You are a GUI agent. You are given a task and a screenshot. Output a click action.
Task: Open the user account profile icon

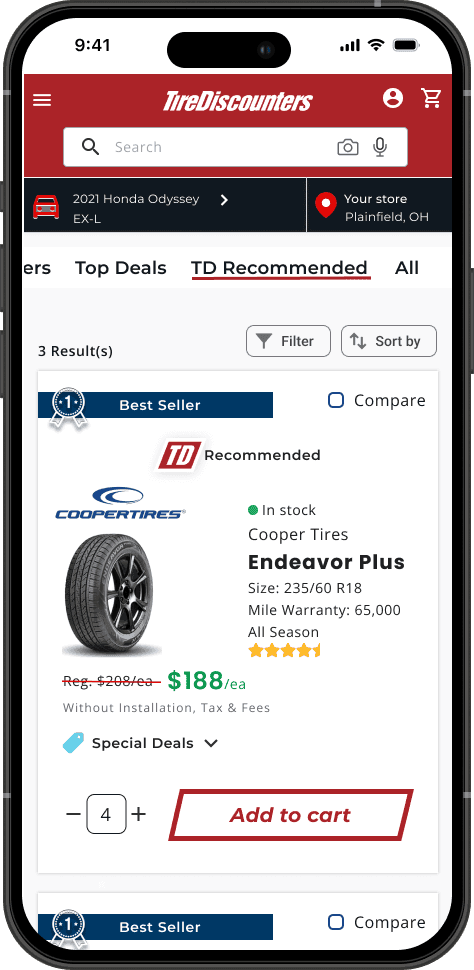click(393, 98)
